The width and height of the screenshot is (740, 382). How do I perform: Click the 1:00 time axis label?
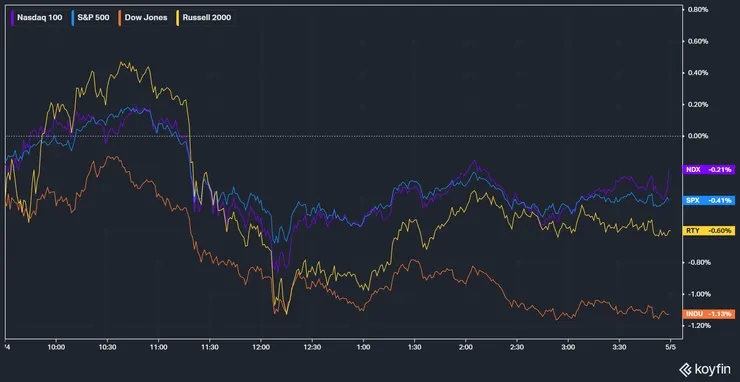pos(363,347)
